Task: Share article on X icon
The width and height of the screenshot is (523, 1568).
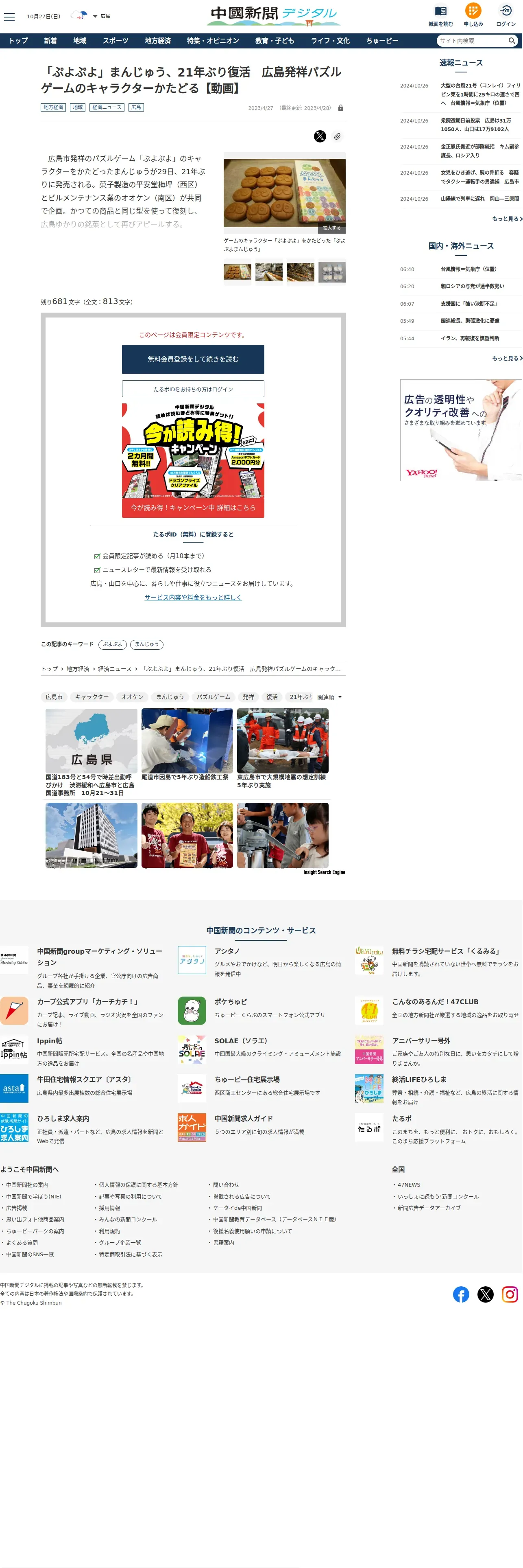Action: click(x=320, y=136)
